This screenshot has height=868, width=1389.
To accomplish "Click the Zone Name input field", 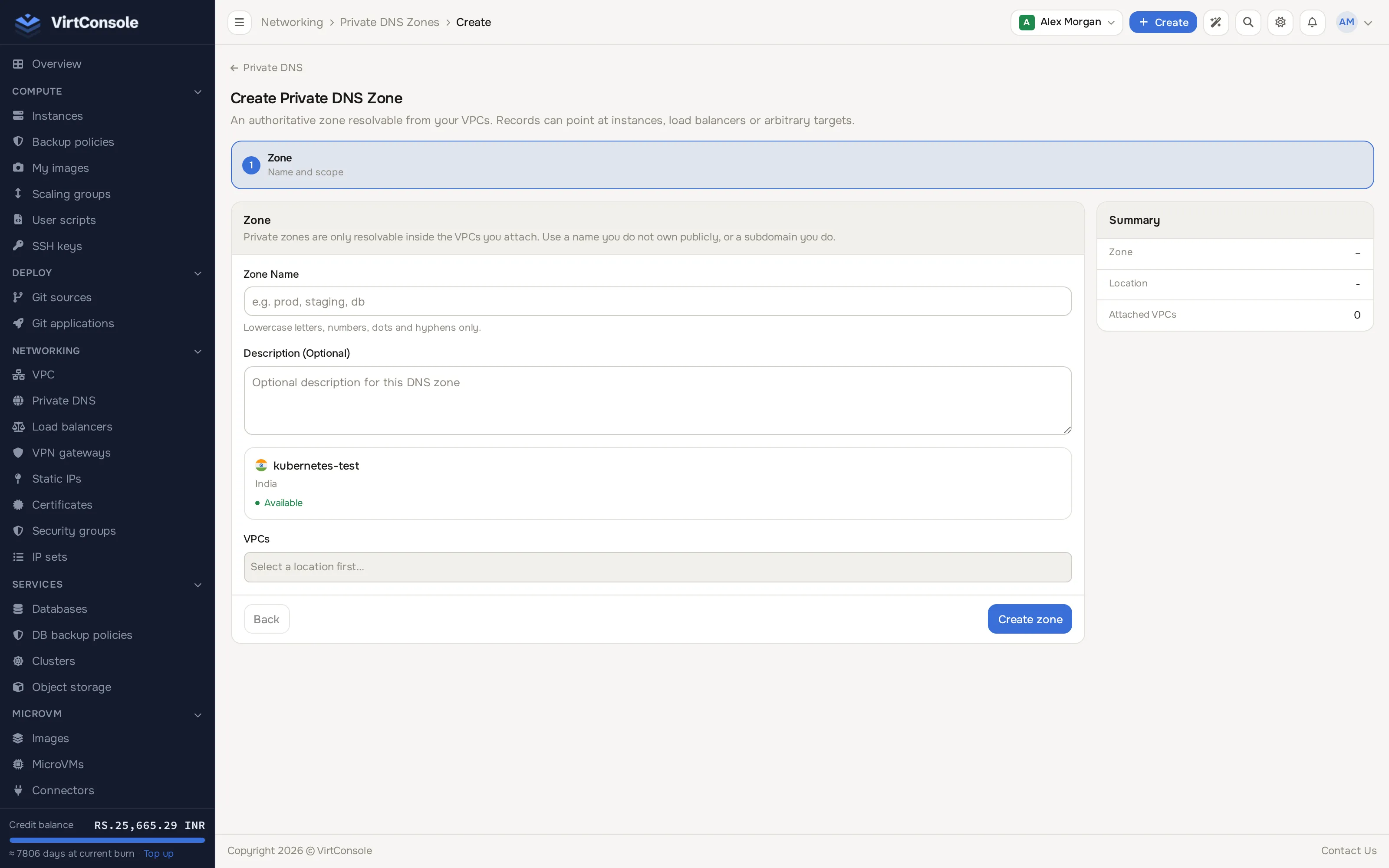I will [x=657, y=301].
